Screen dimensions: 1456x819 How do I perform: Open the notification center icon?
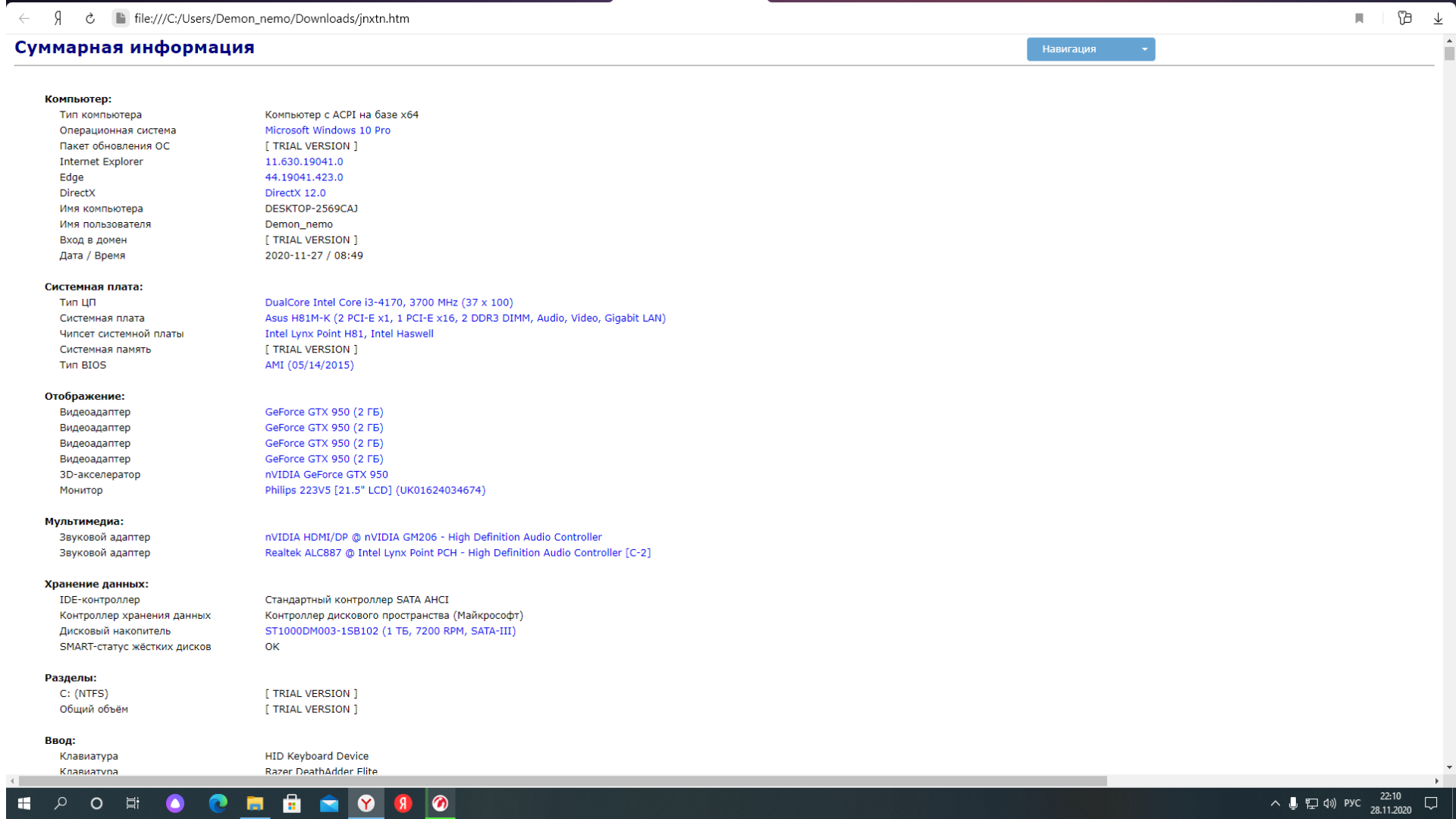click(x=1431, y=803)
